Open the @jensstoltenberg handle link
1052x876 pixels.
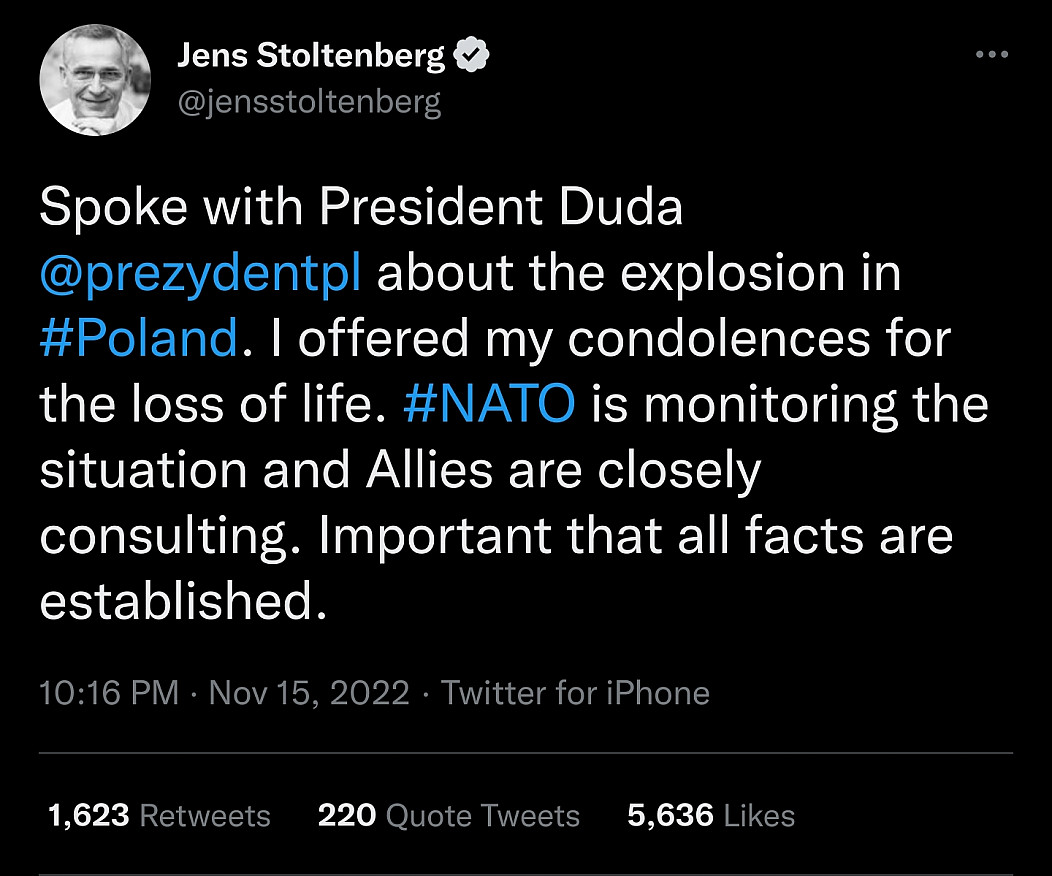(x=309, y=102)
